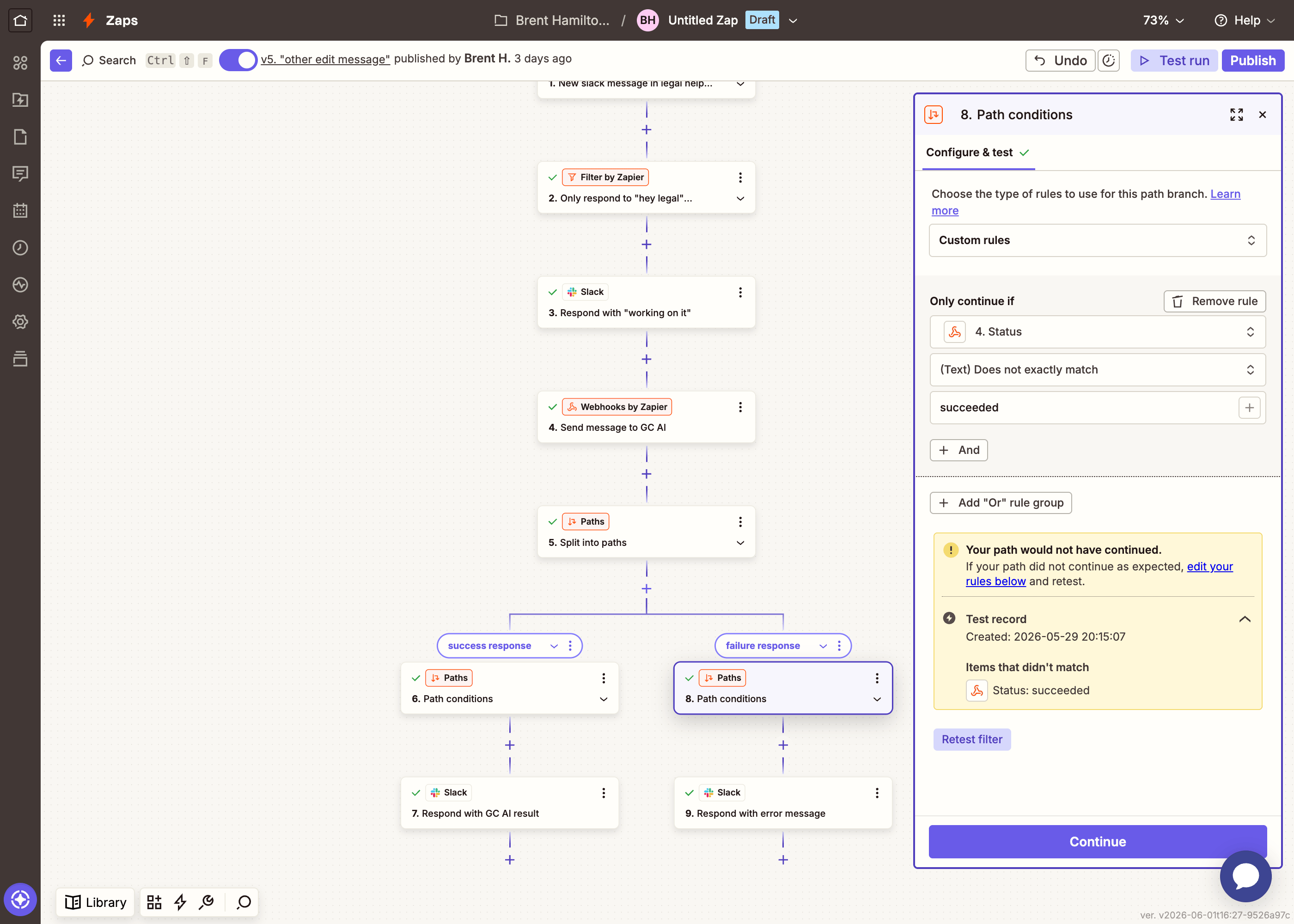Open the calendar schedule sidebar icon
1294x924 pixels.
point(20,210)
